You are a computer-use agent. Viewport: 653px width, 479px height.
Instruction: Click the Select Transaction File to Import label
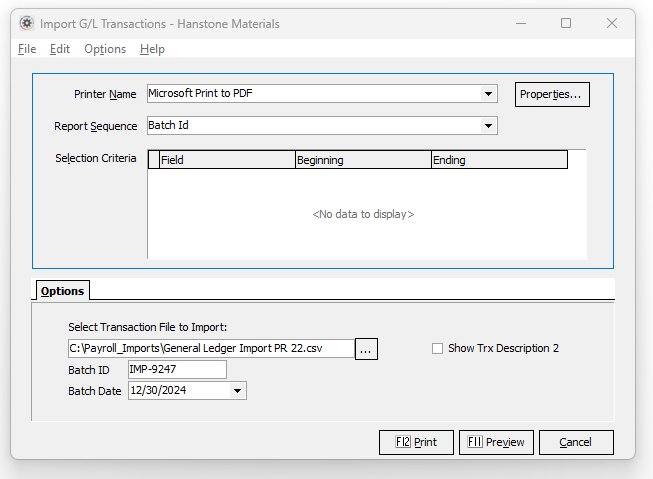pyautogui.click(x=148, y=327)
